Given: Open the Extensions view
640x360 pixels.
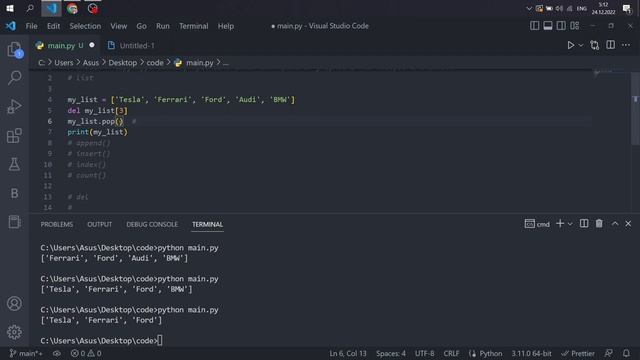Looking at the screenshot, I should (x=14, y=136).
